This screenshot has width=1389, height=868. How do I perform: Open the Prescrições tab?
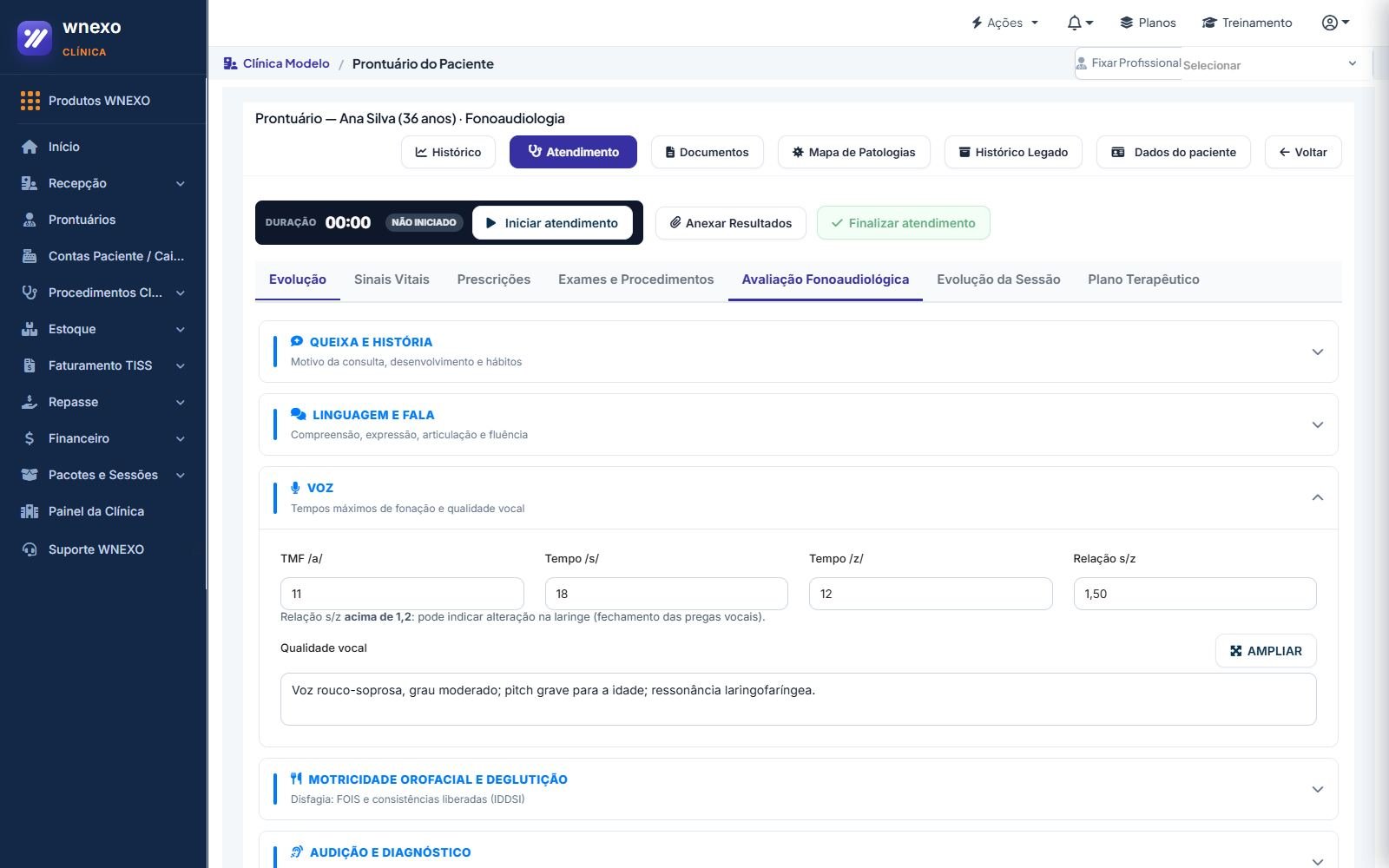(x=494, y=279)
